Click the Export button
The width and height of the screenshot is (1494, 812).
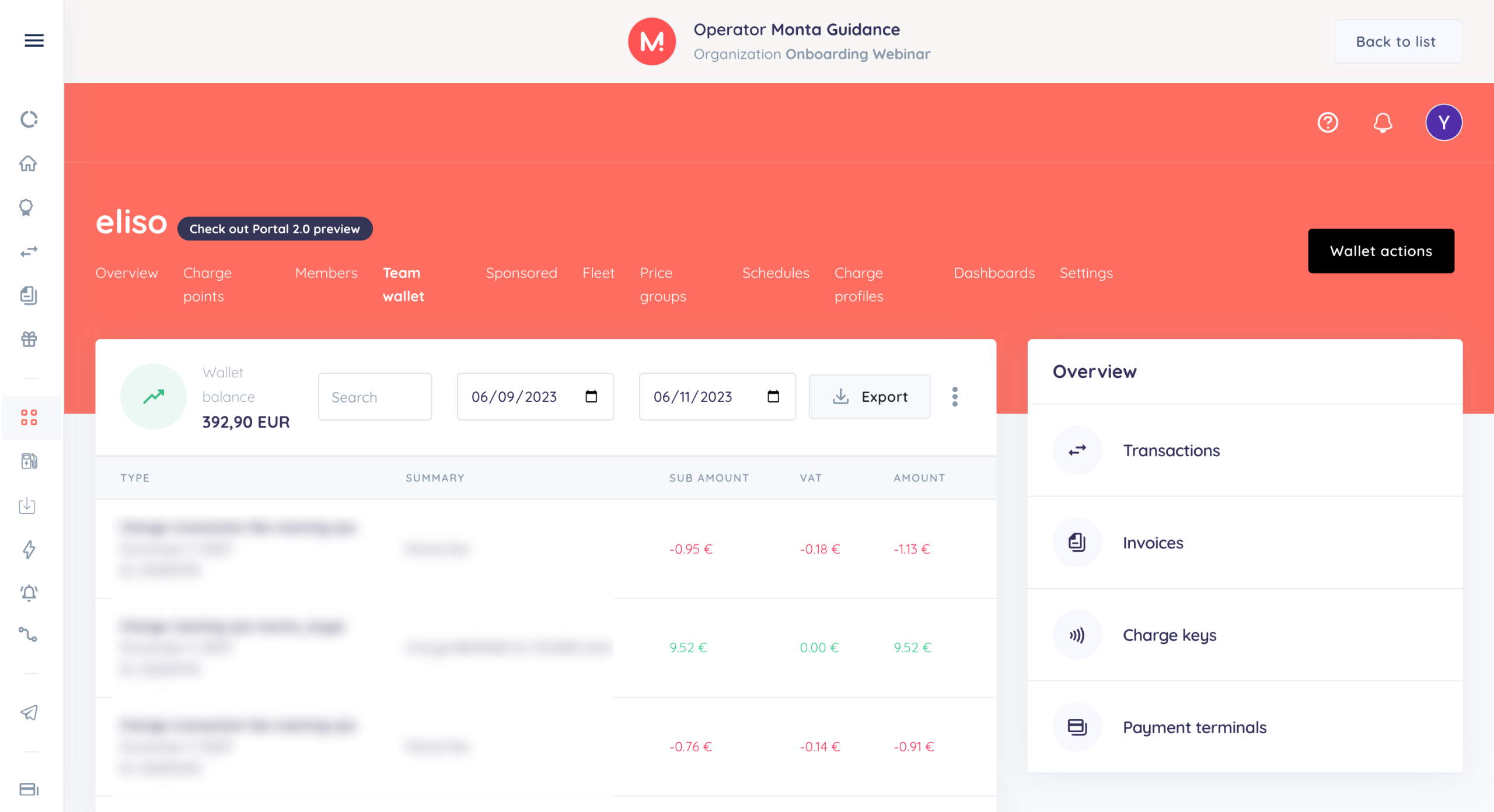point(869,397)
